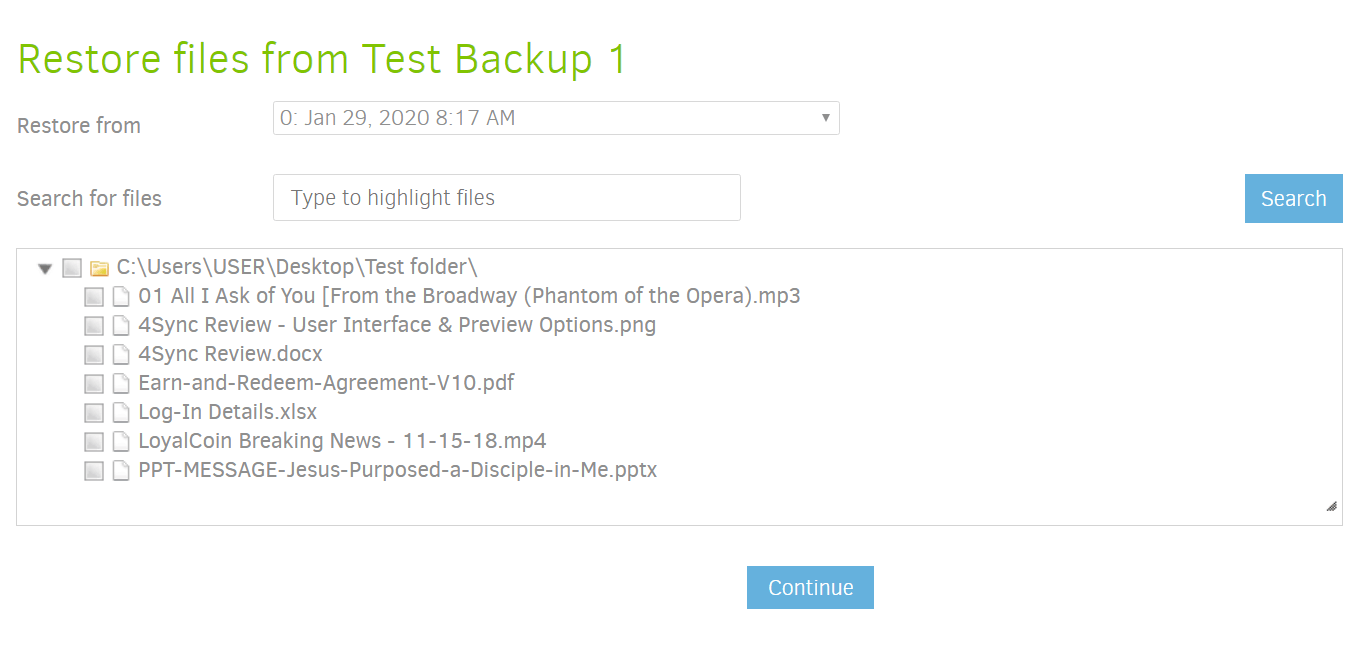Collapse the Test folder tree branch
Image resolution: width=1366 pixels, height=661 pixels.
(44, 267)
